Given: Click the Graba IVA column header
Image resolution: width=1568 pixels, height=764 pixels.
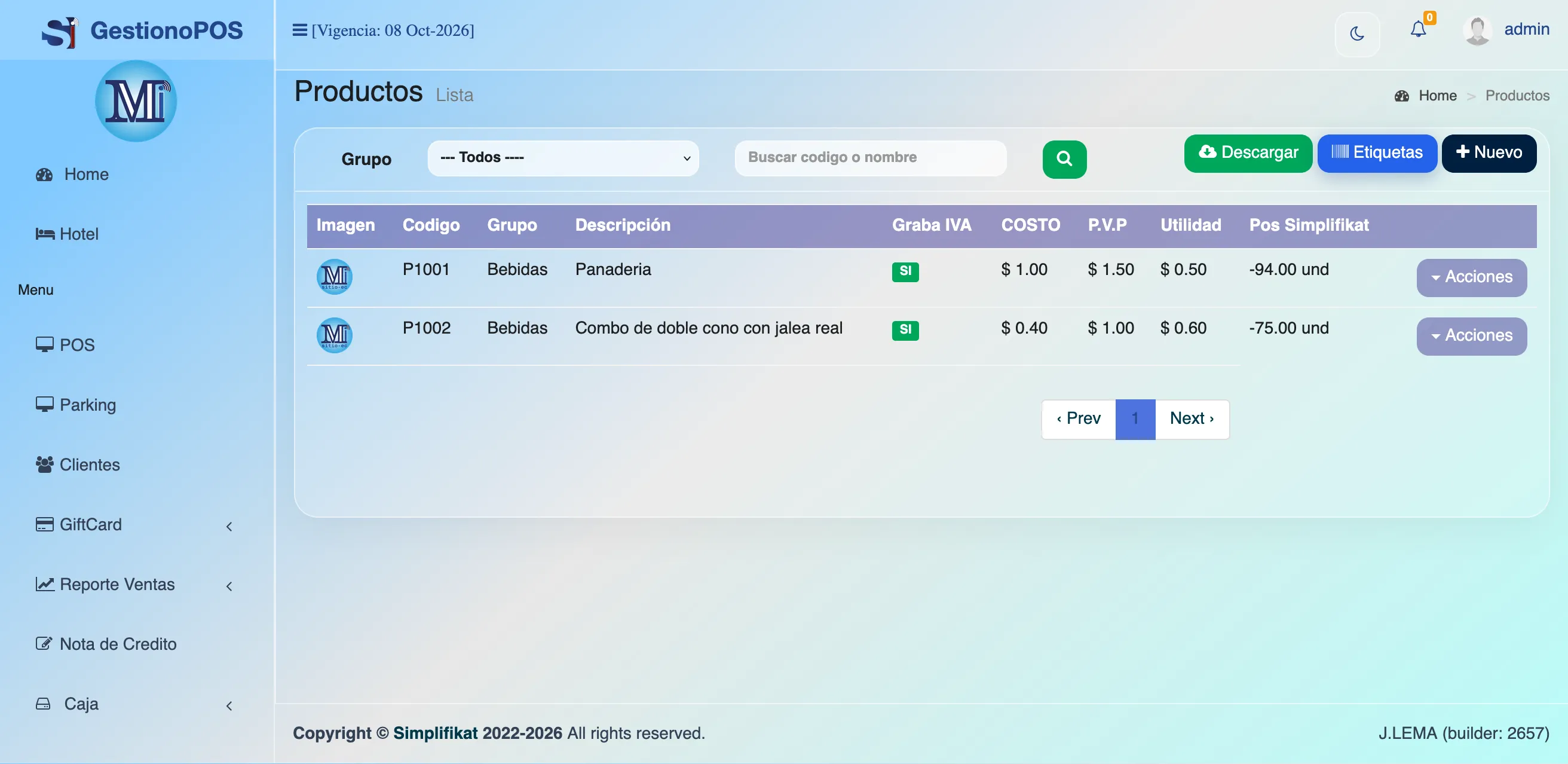Looking at the screenshot, I should [932, 226].
